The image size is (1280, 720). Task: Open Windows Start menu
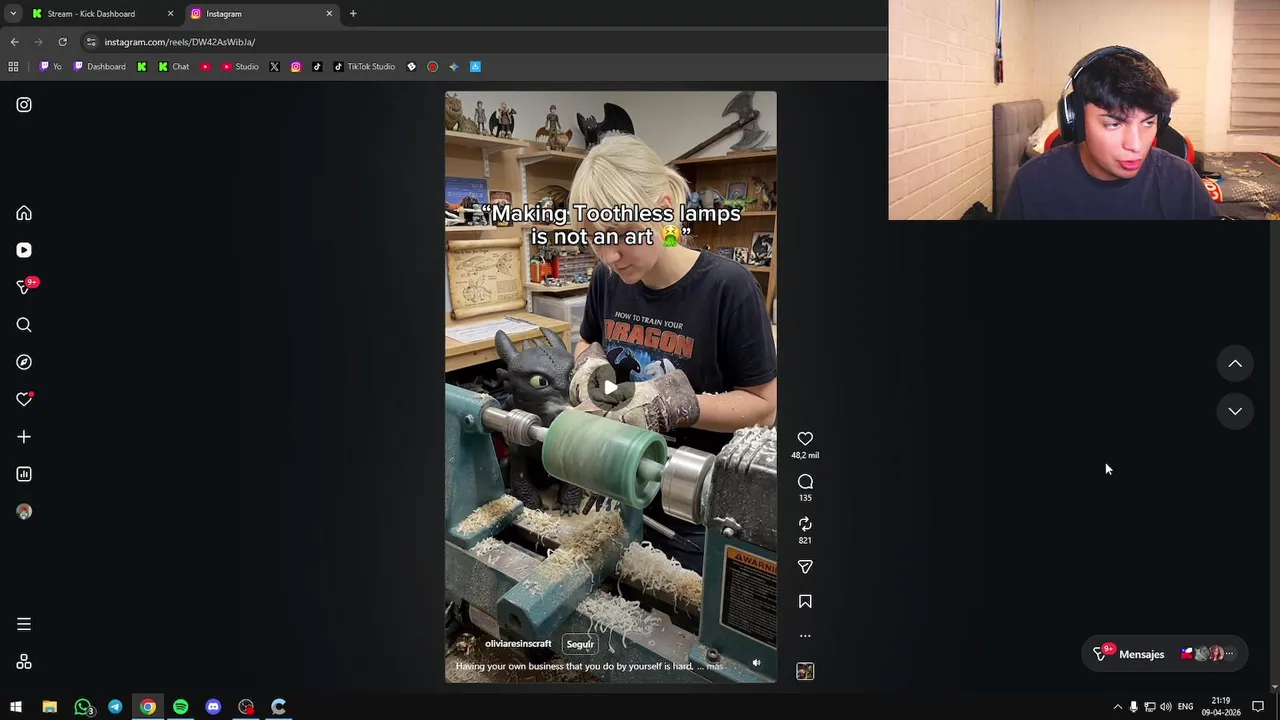coord(16,707)
